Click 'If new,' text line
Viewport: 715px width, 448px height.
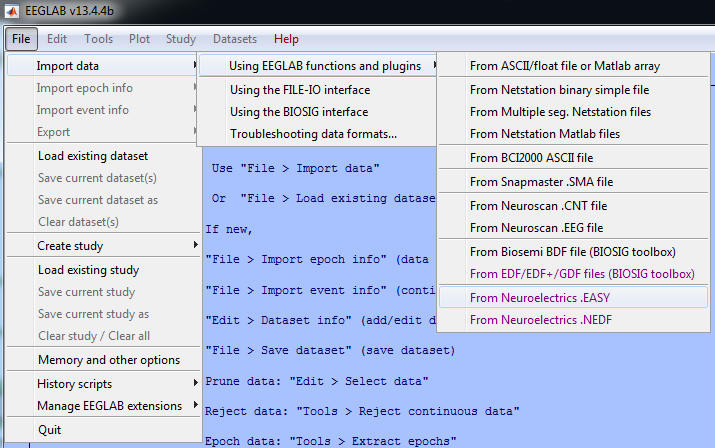coord(229,229)
